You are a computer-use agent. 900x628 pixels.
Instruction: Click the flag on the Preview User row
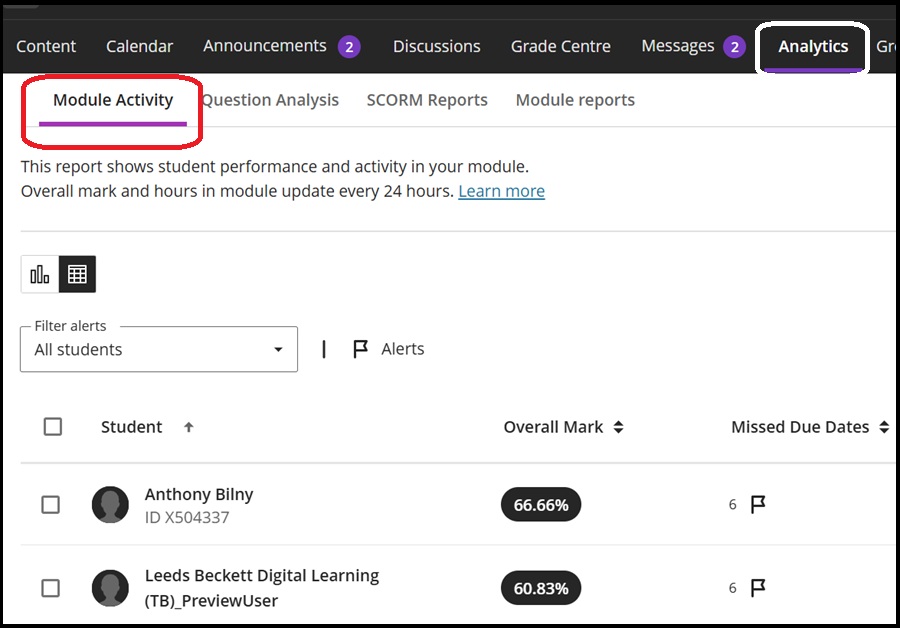[758, 588]
